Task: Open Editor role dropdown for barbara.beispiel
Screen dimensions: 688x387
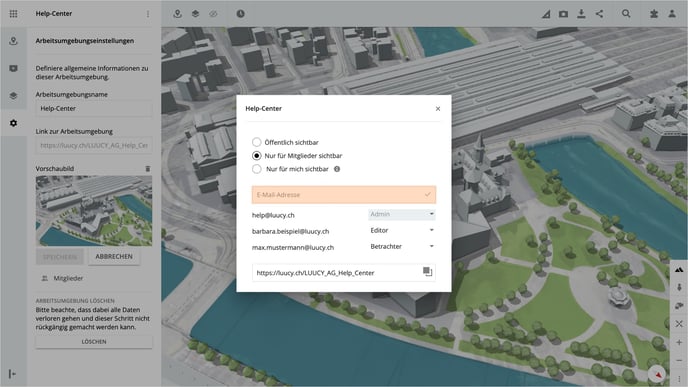Action: tap(401, 230)
